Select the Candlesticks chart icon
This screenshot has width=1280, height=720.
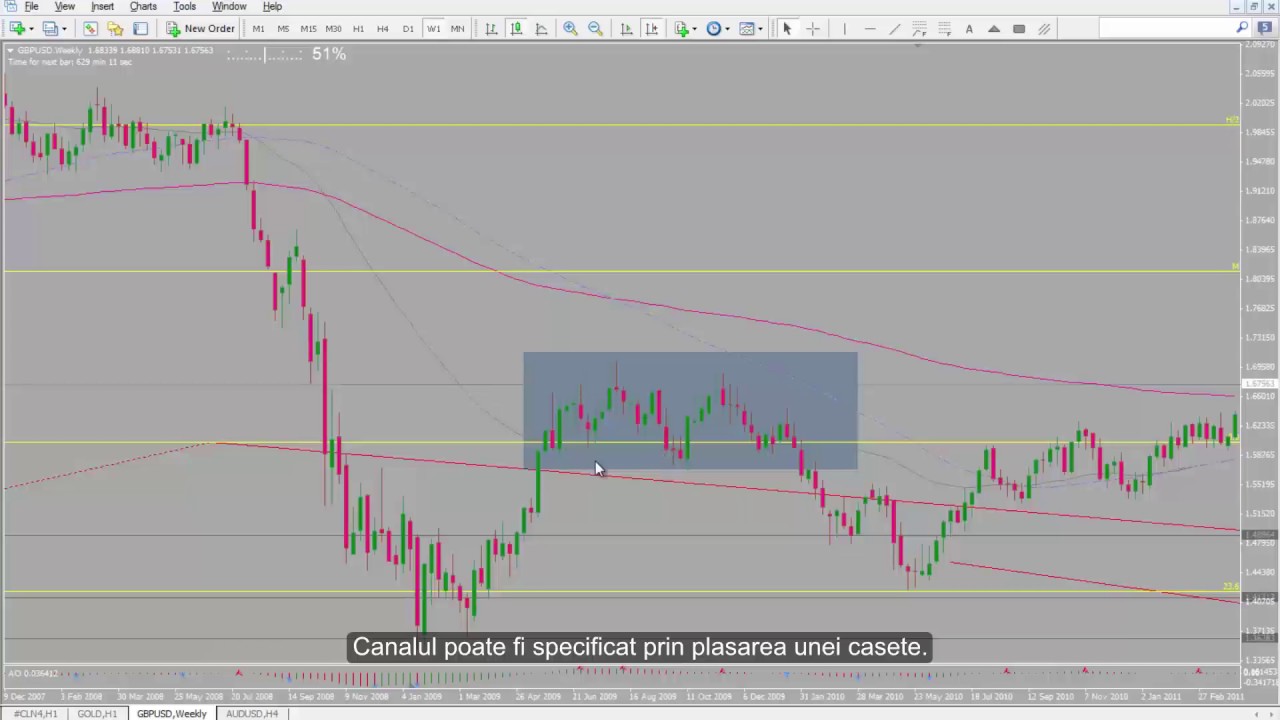coord(517,29)
